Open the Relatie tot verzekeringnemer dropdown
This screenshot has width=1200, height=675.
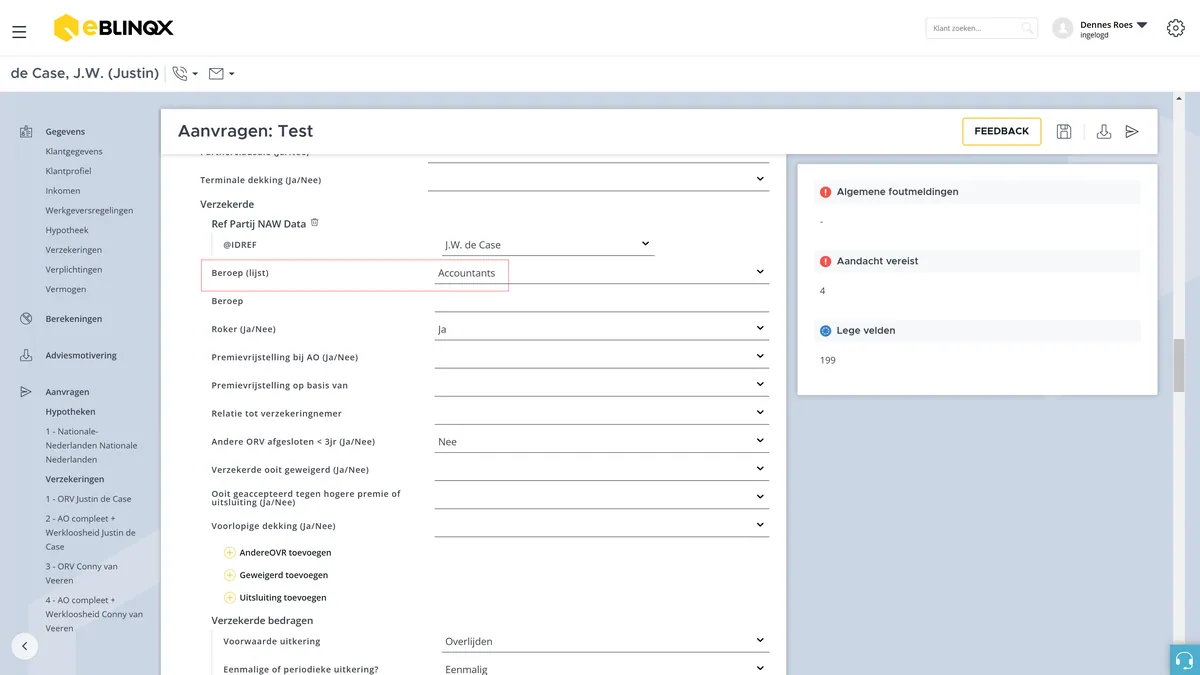601,413
